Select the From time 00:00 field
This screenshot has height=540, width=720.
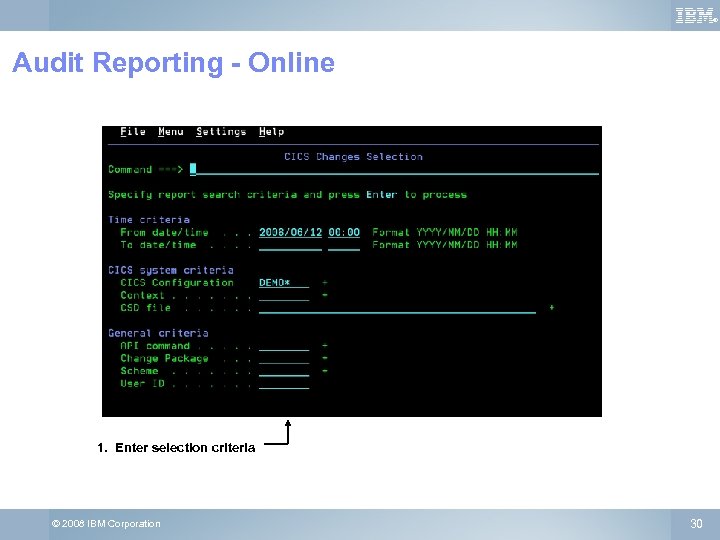click(x=344, y=232)
